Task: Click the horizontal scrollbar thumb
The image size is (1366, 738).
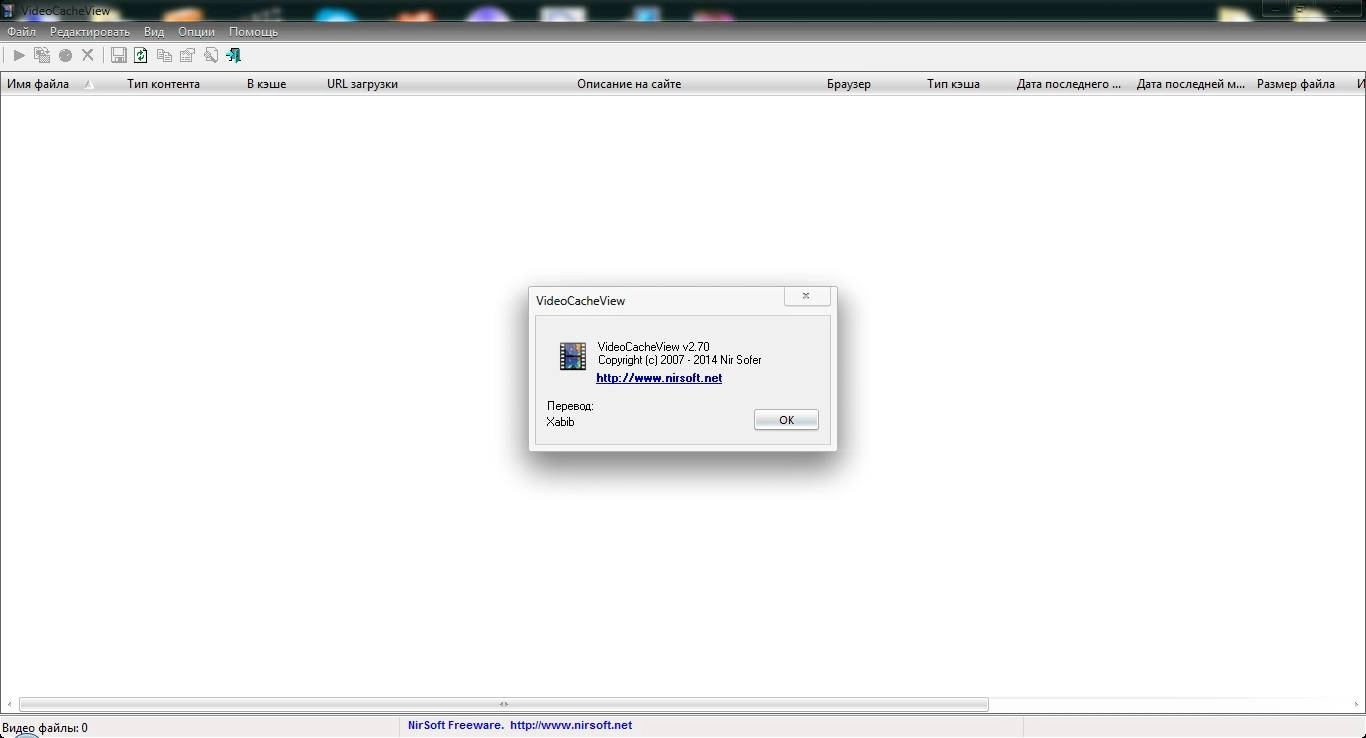Action: coord(504,704)
